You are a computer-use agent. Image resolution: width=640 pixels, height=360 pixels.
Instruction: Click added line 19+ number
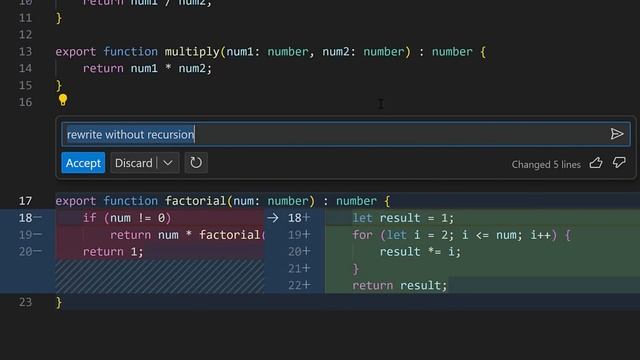[x=299, y=235]
